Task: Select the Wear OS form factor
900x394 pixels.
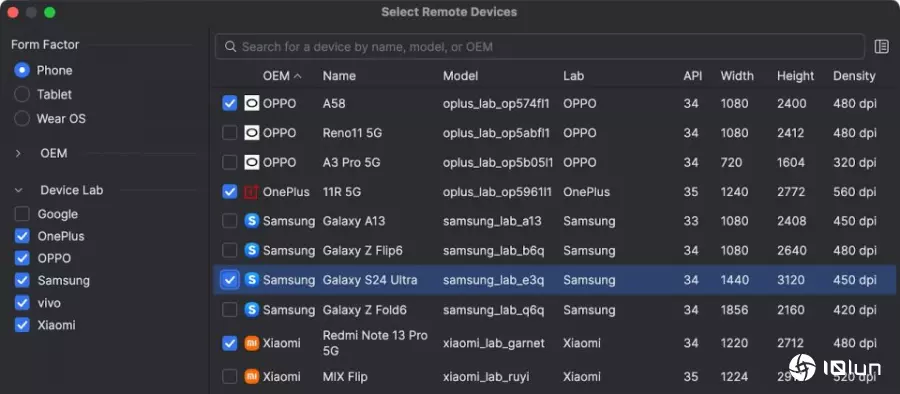Action: 22,118
